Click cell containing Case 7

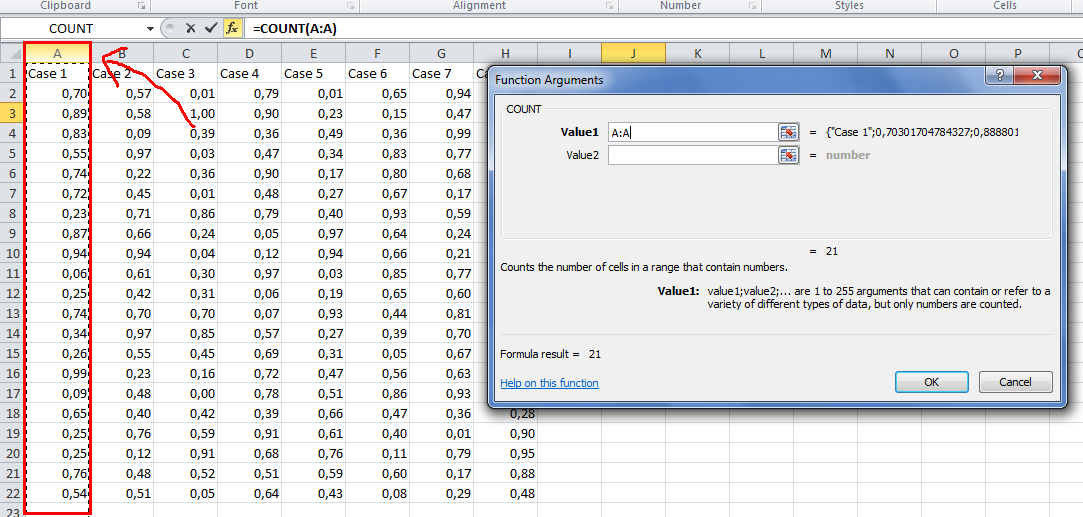tap(441, 73)
